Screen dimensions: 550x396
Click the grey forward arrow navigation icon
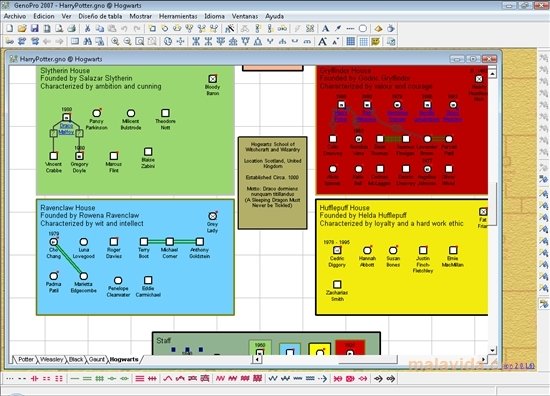59,41
